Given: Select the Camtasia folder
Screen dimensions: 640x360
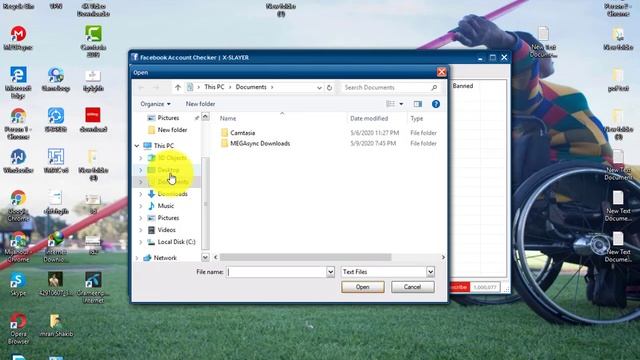Looking at the screenshot, I should [x=242, y=133].
